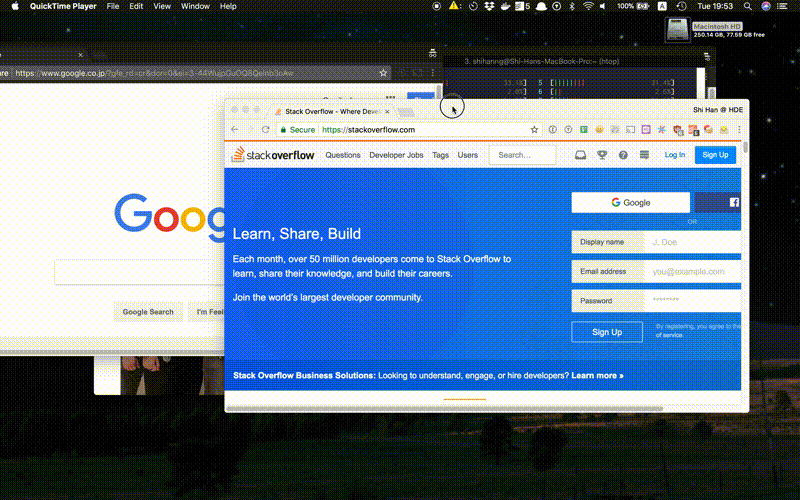
Task: Click the volume icon in menu bar
Action: tap(603, 6)
